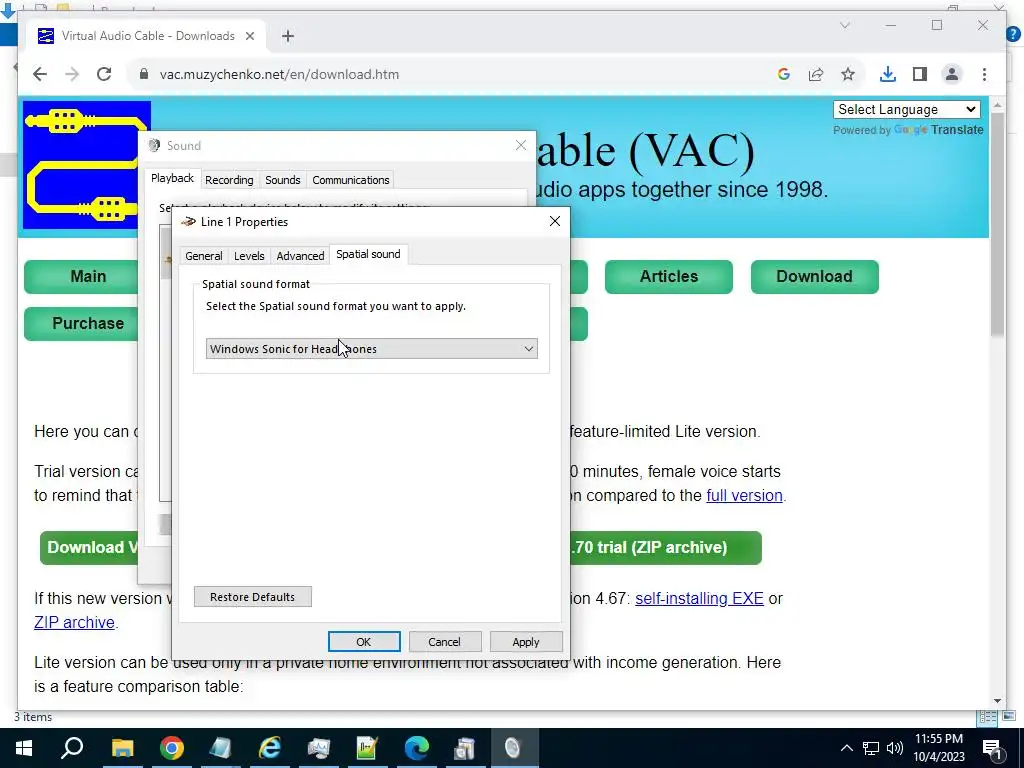Open the Windows Start menu

pyautogui.click(x=24, y=748)
